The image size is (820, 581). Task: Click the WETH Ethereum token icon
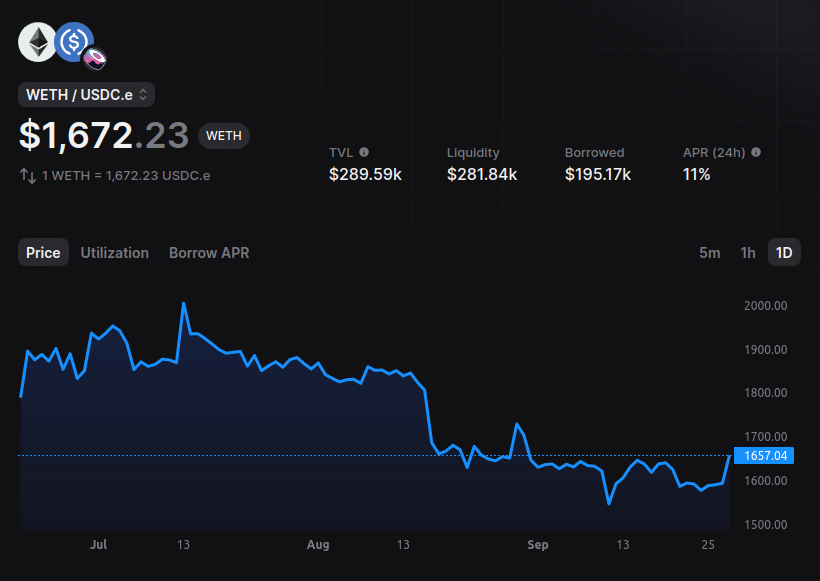tap(37, 42)
